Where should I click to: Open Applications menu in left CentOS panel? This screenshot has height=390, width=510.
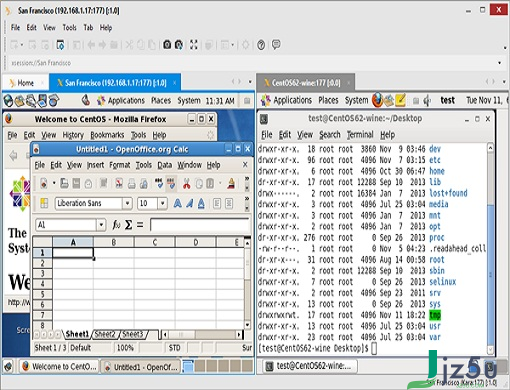[126, 100]
